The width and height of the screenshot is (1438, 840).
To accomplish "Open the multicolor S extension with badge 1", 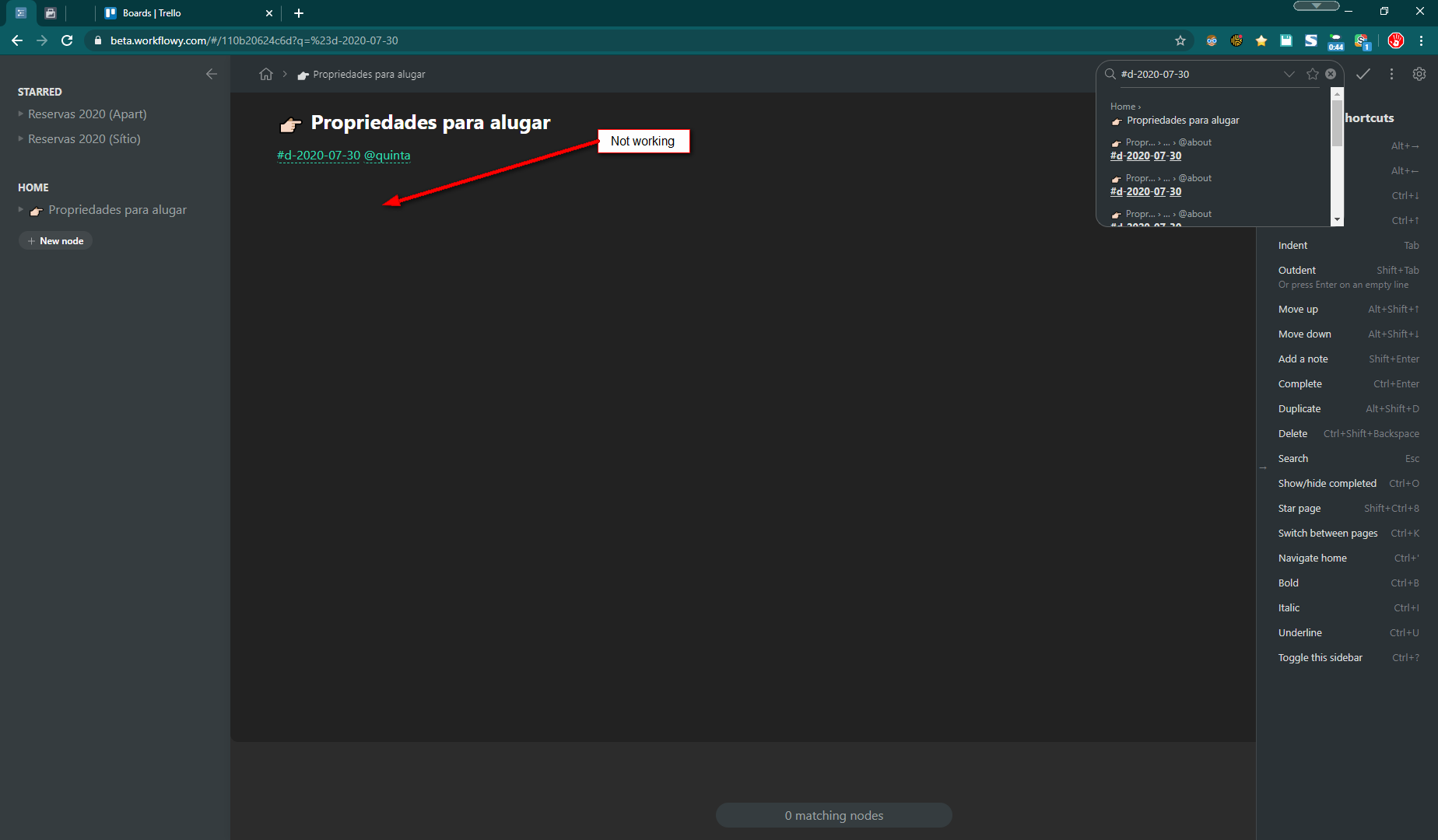I will pyautogui.click(x=1362, y=41).
